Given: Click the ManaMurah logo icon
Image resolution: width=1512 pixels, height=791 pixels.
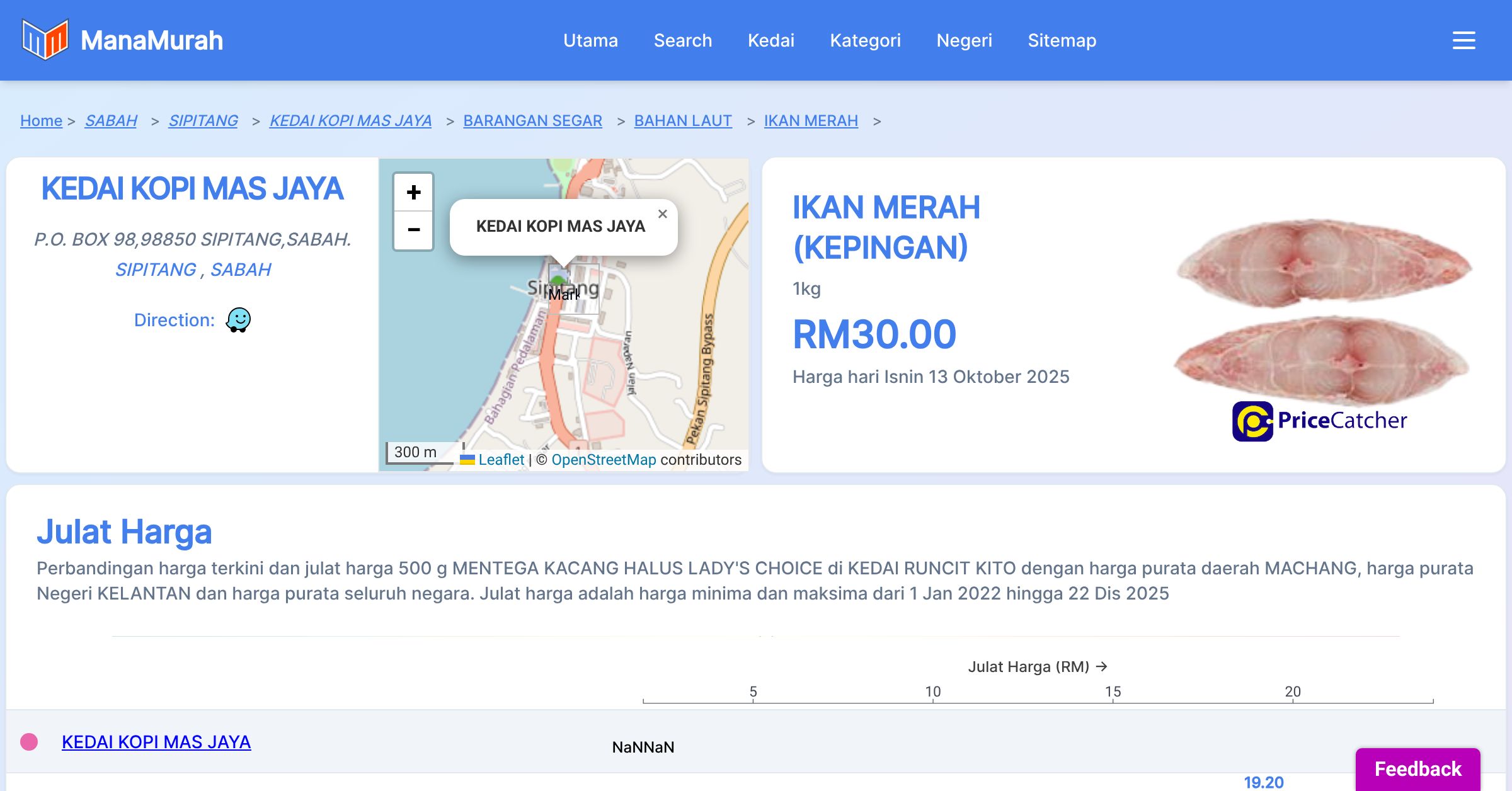Looking at the screenshot, I should click(x=45, y=40).
